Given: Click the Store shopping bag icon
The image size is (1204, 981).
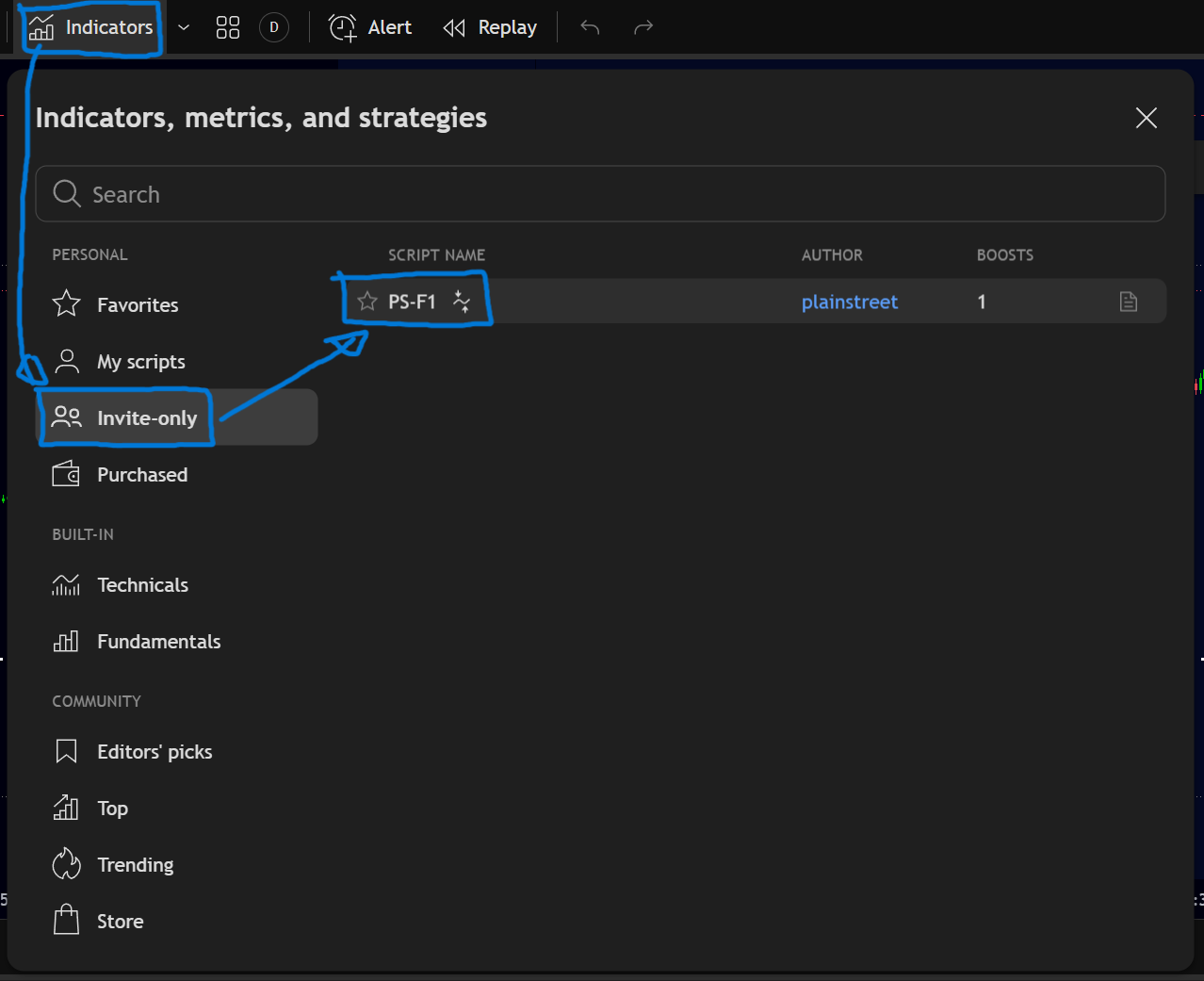Looking at the screenshot, I should tap(66, 920).
